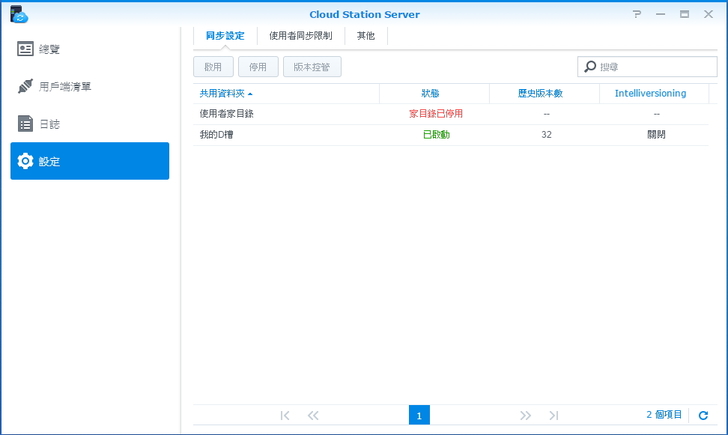This screenshot has width=728, height=435.
Task: Click the Cloud Station Server app icon
Action: pos(19,14)
